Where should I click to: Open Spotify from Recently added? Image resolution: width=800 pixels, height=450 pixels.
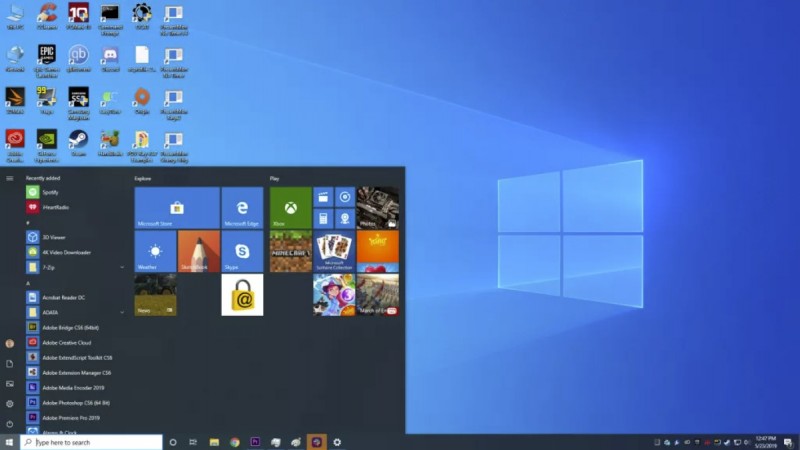coord(50,192)
